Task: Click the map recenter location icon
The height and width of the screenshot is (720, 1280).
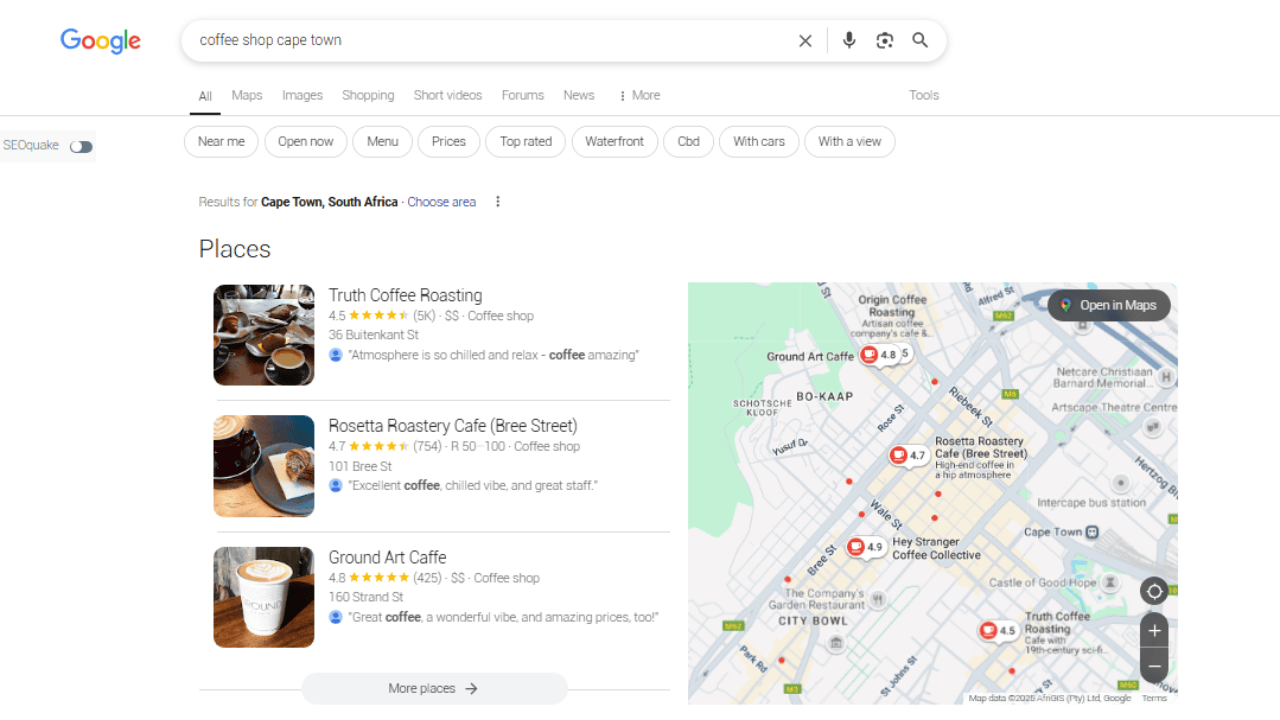Action: (1154, 591)
